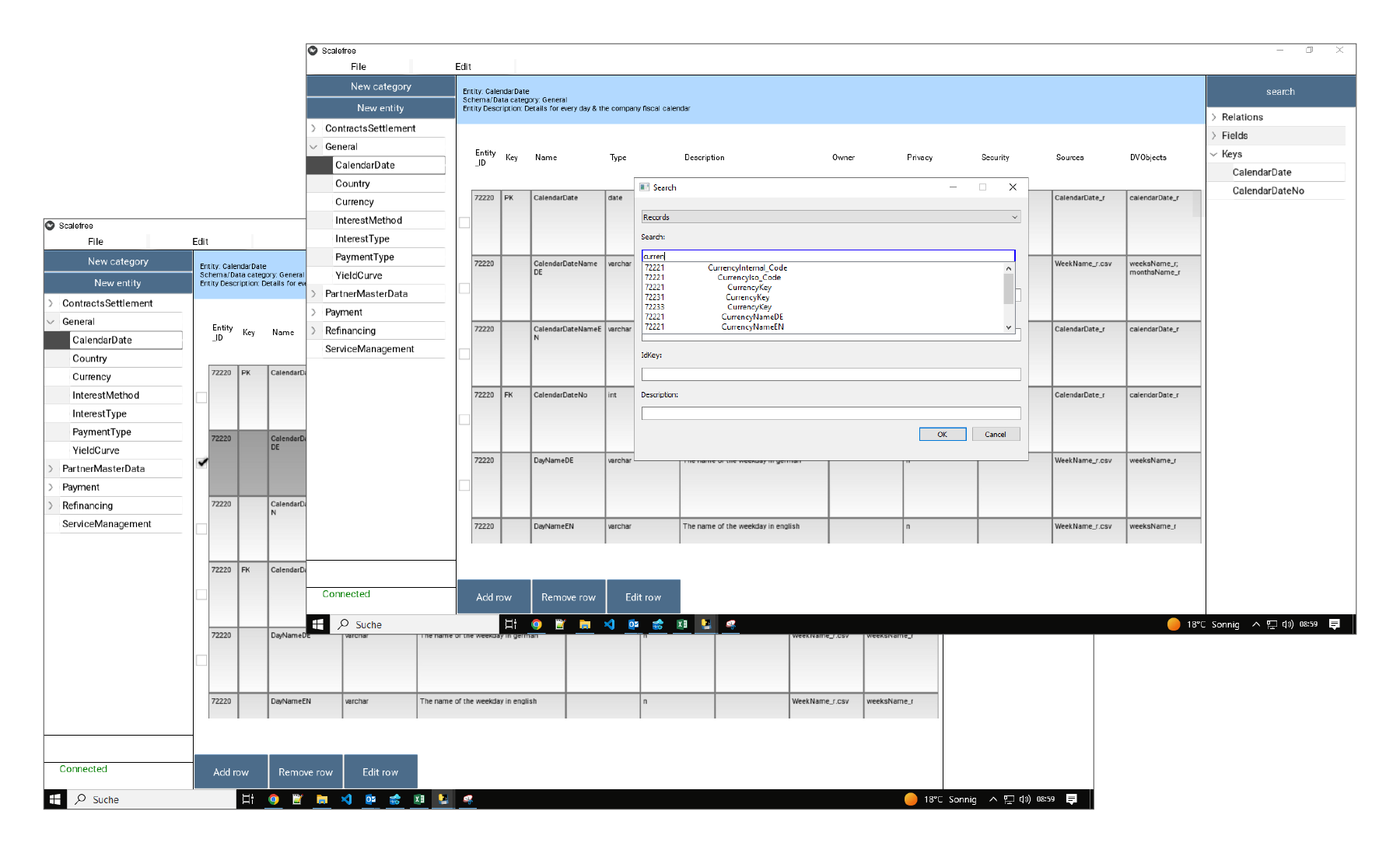Check the box next to the CalendarDateNameEN row
Screen dimensions: 1400x853
pos(464,354)
